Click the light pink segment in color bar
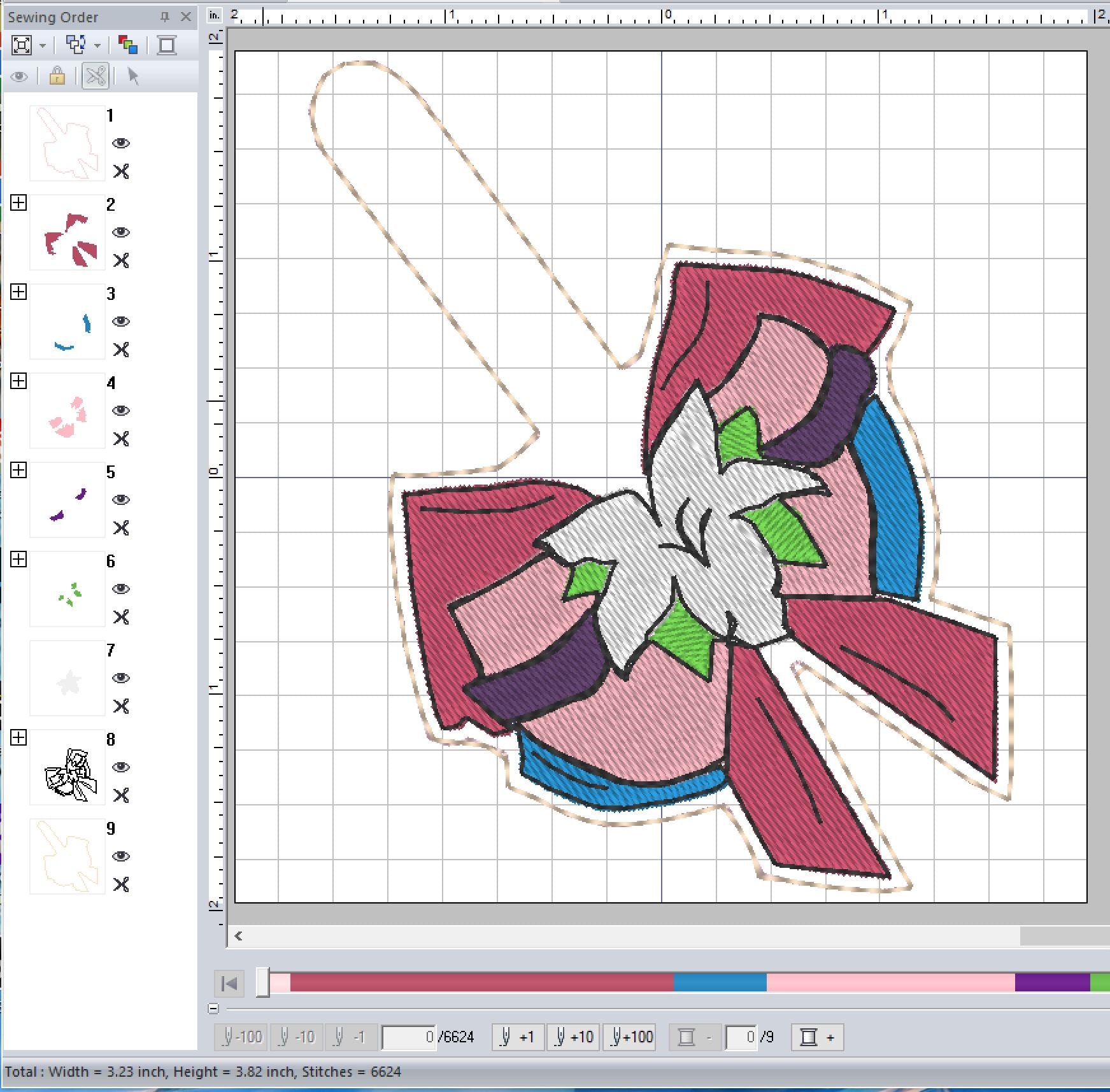1110x1092 pixels. click(x=890, y=982)
